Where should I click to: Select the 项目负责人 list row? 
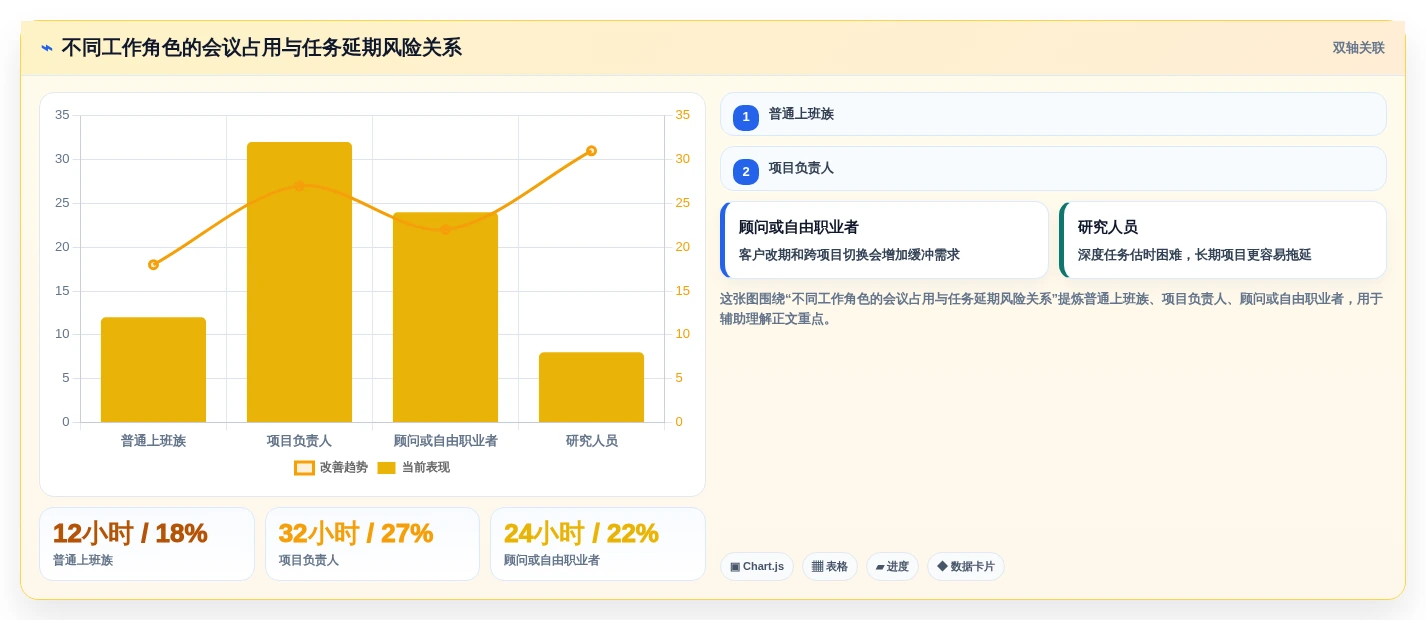pyautogui.click(x=1053, y=168)
